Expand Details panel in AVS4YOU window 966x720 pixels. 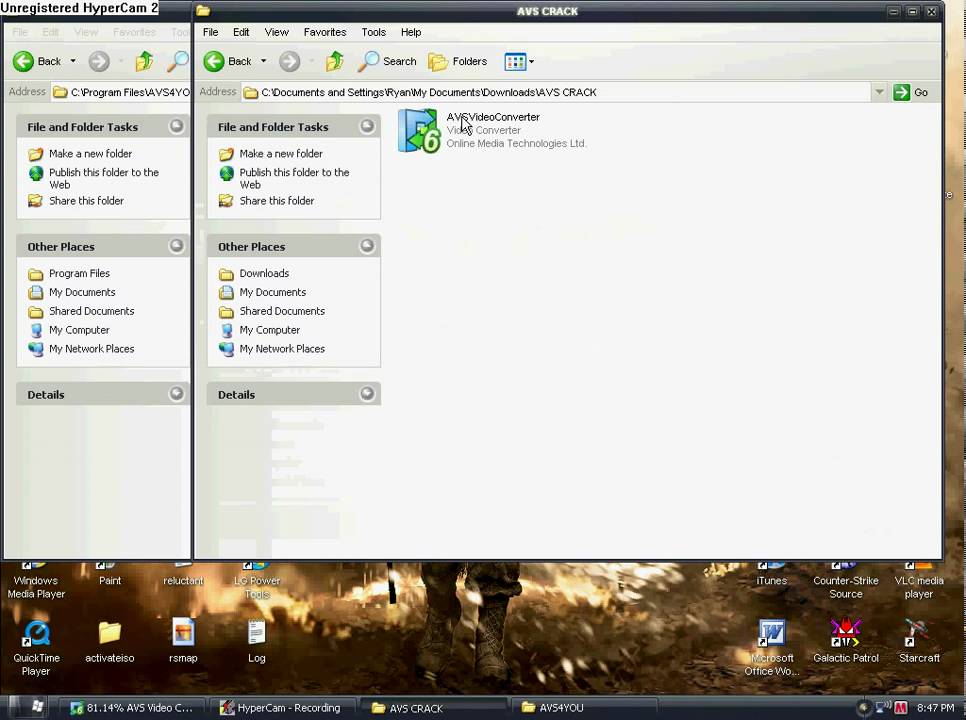pyautogui.click(x=176, y=394)
